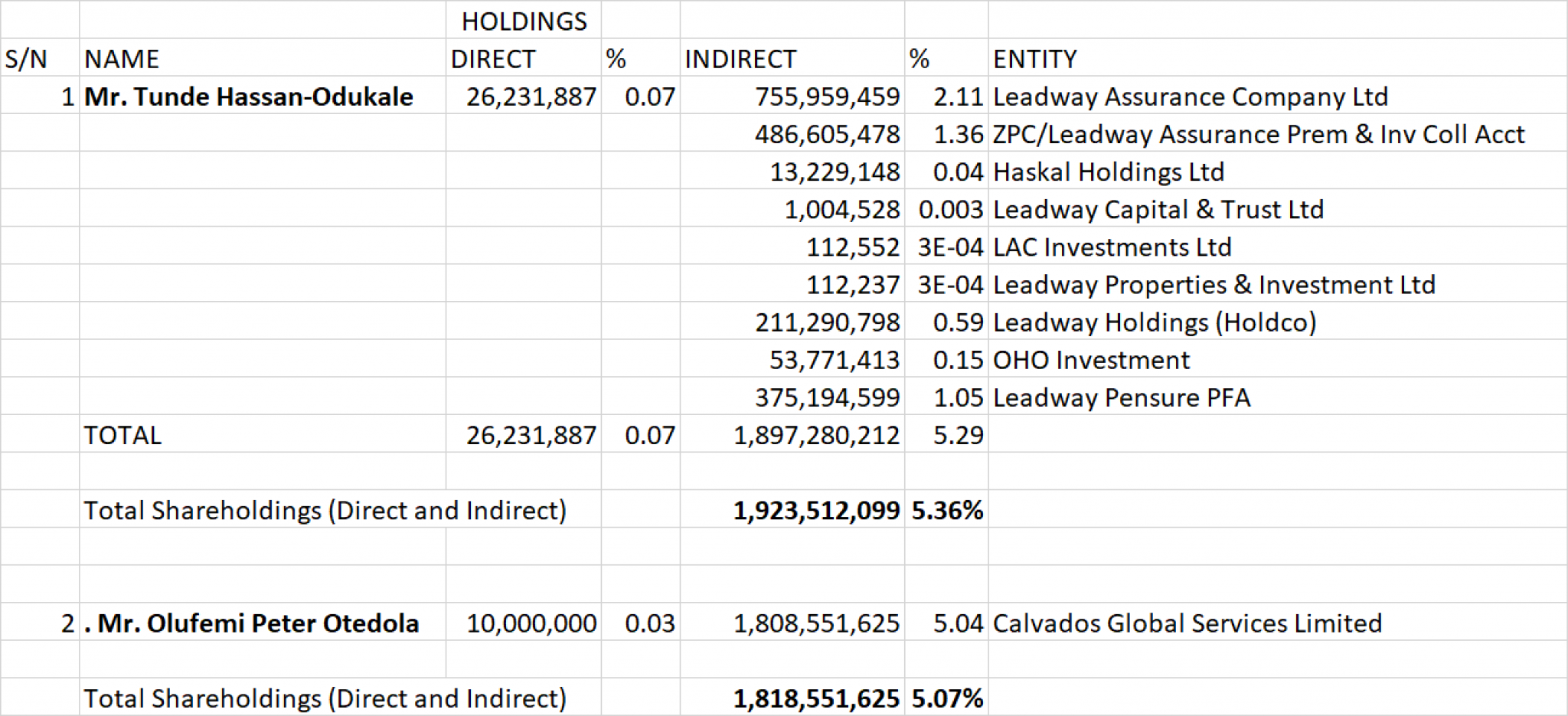The height and width of the screenshot is (716, 1568).
Task: Click the Calvados Global Services Limited cell
Action: [x=1187, y=623]
